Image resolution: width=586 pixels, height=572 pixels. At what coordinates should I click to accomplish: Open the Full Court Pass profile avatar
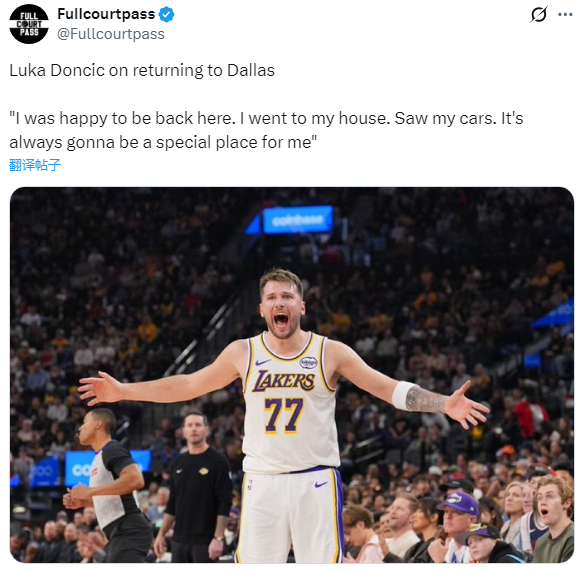(x=29, y=24)
